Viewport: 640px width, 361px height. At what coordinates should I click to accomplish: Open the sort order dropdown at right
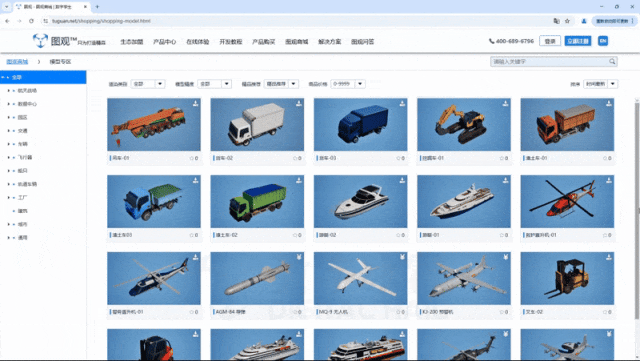600,84
